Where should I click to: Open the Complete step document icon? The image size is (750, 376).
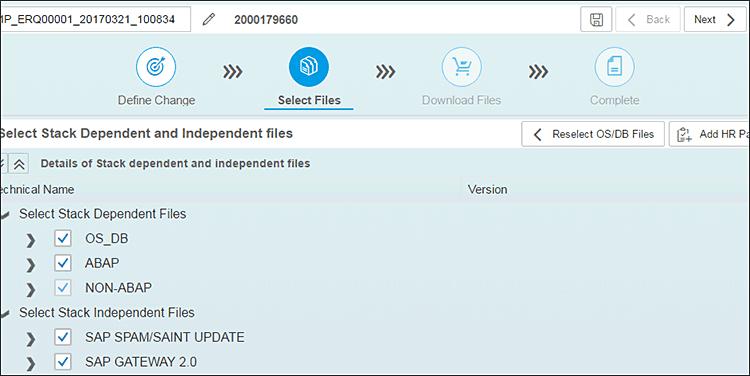click(x=615, y=67)
